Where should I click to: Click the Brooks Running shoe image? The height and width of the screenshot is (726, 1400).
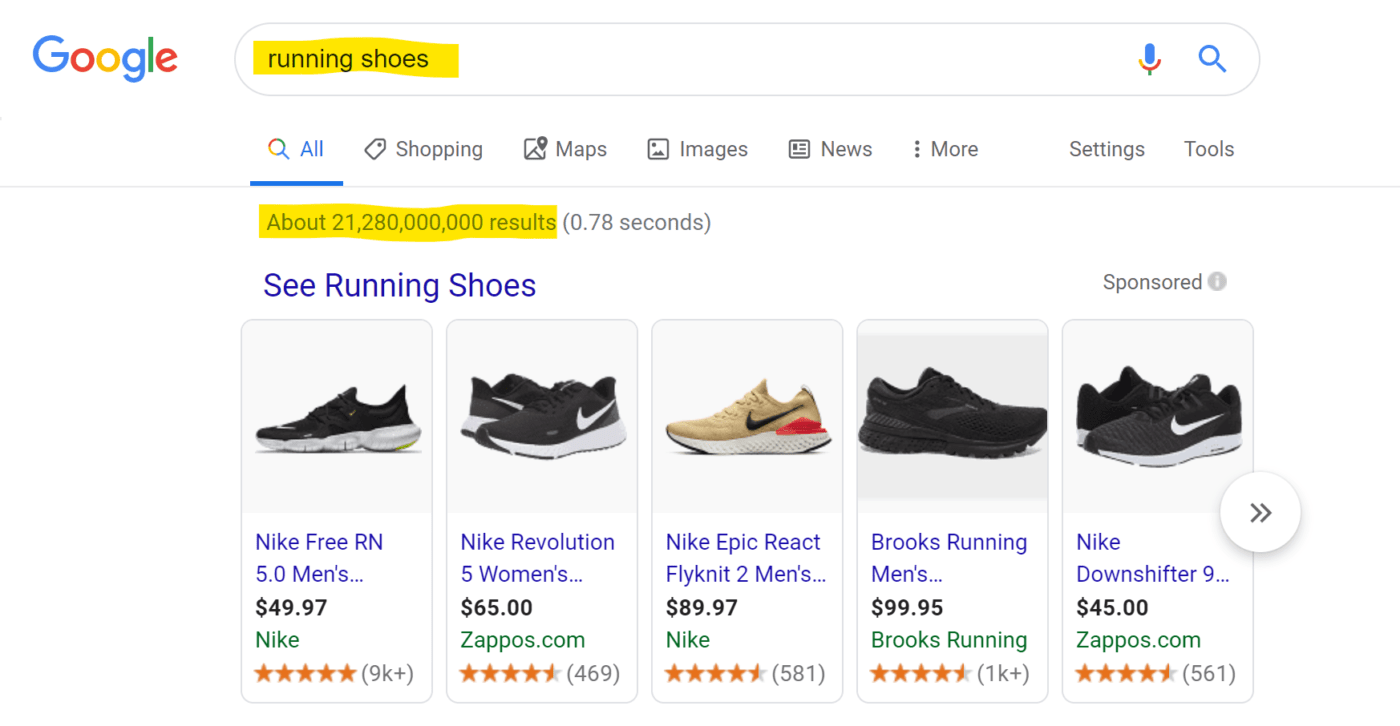[x=952, y=417]
